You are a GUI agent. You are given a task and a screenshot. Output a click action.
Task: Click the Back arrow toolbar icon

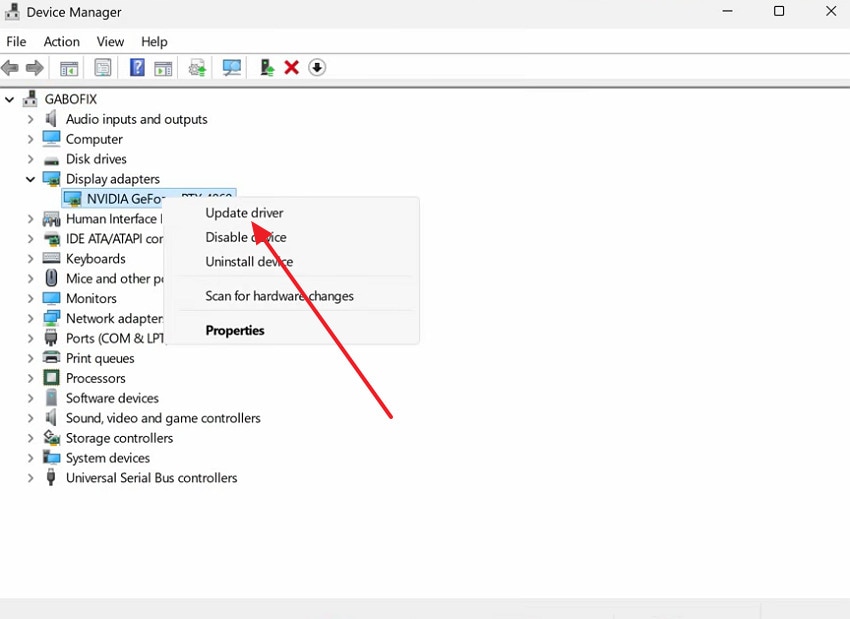click(x=10, y=68)
